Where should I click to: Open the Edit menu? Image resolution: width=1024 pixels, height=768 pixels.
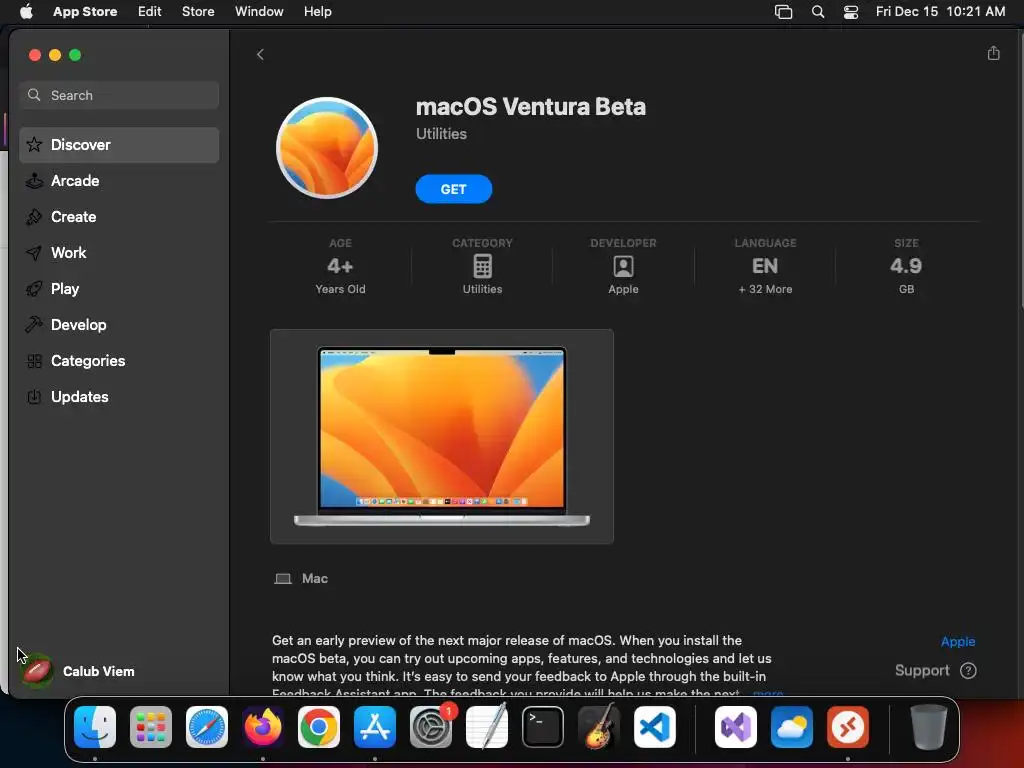(x=150, y=12)
